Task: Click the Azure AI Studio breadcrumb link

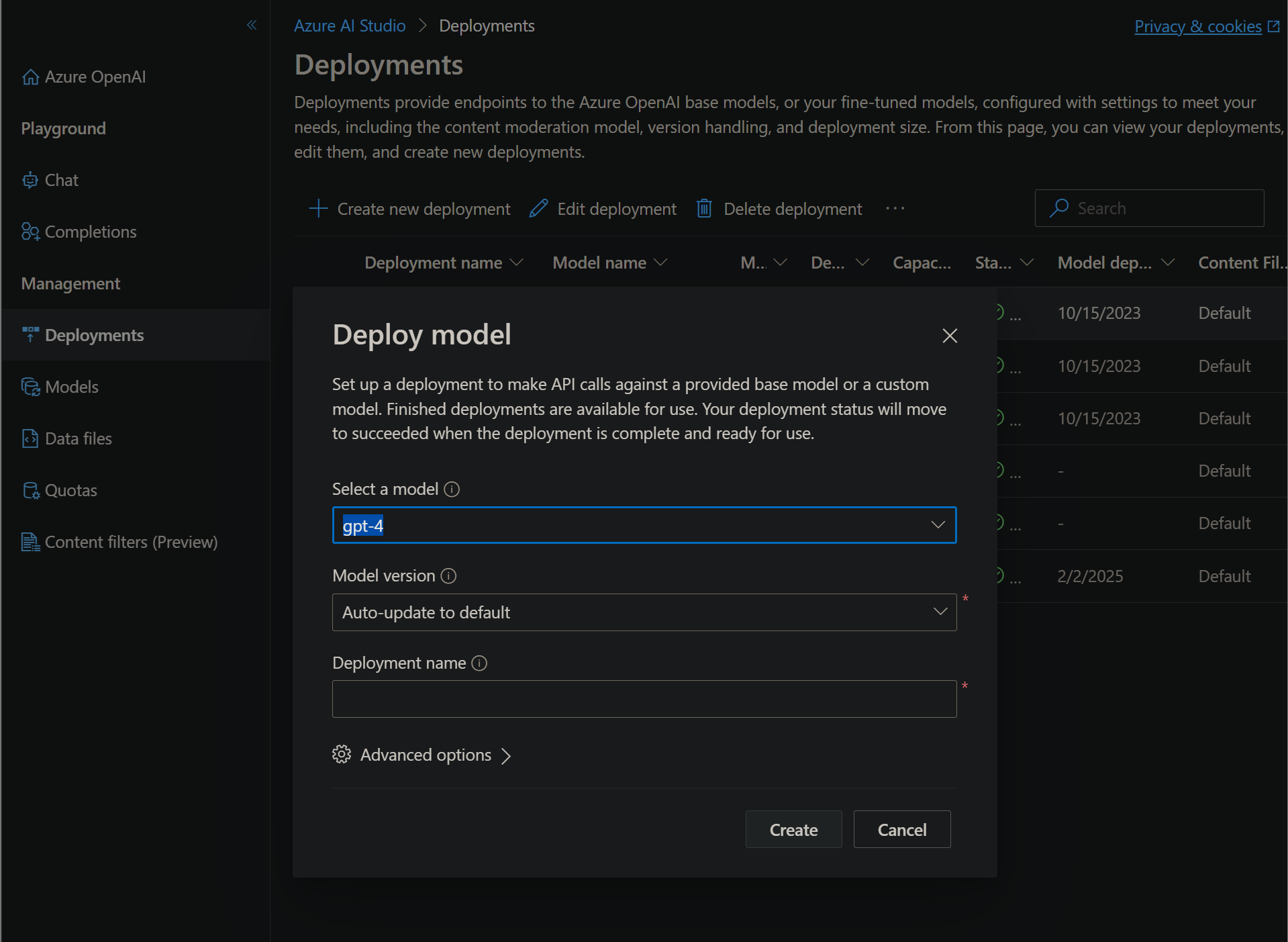Action: pos(350,26)
